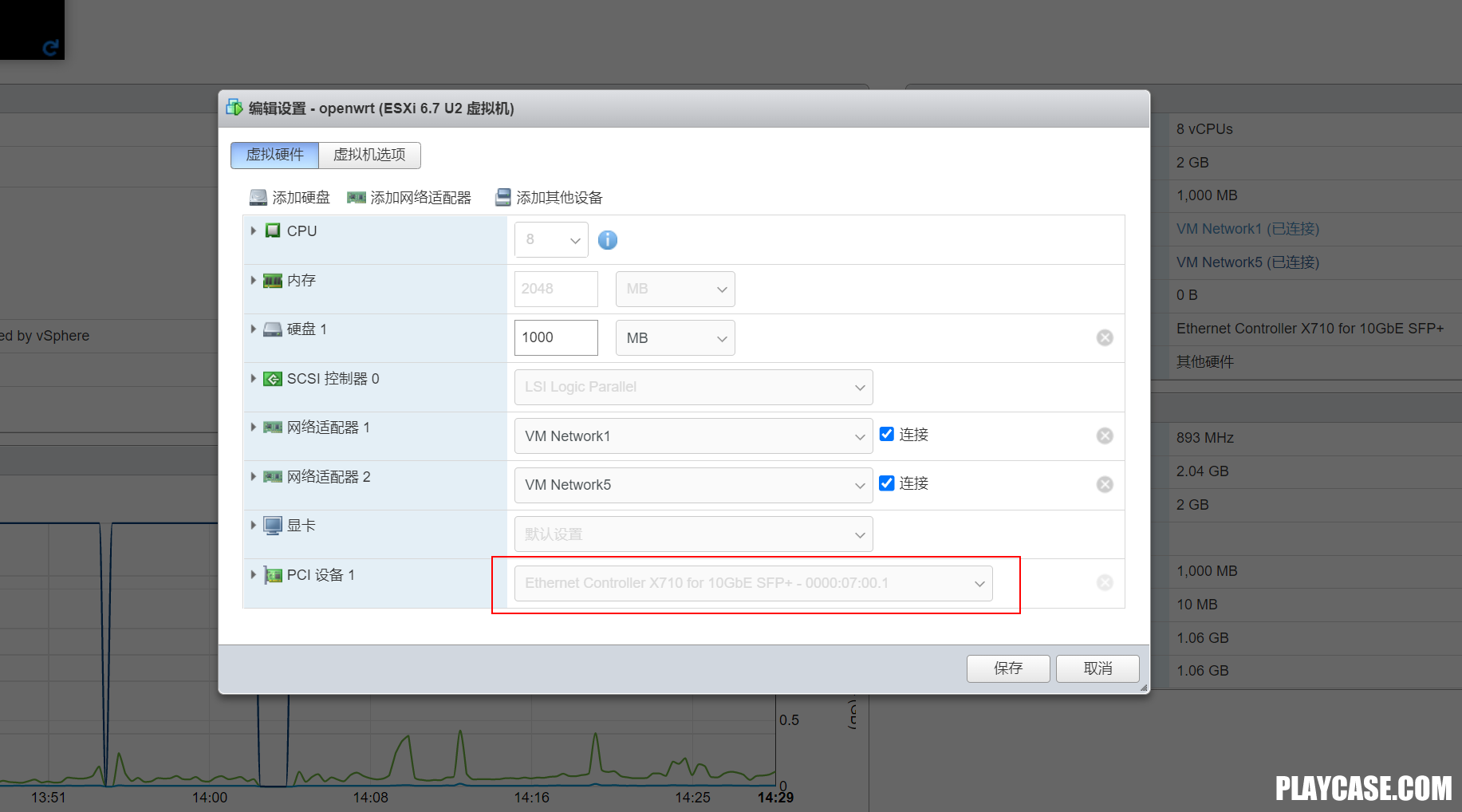This screenshot has width=1462, height=812.
Task: Open the video card default settings dropdown
Action: pos(693,534)
